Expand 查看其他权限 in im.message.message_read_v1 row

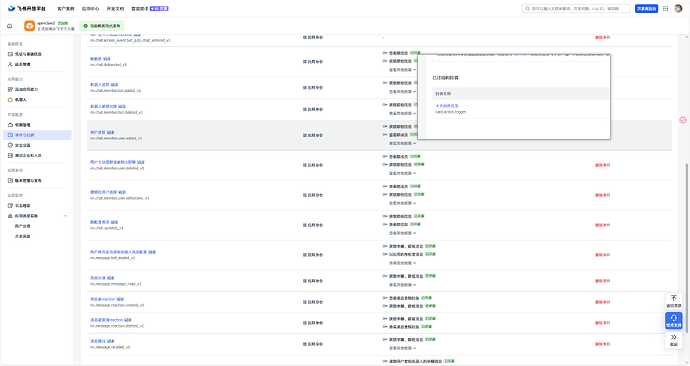pyautogui.click(x=402, y=285)
